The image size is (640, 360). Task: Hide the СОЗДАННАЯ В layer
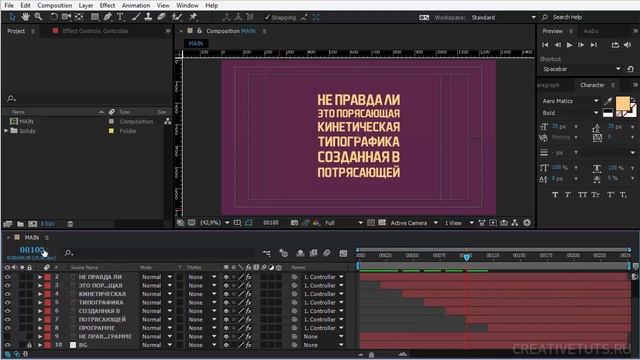[x=7, y=311]
